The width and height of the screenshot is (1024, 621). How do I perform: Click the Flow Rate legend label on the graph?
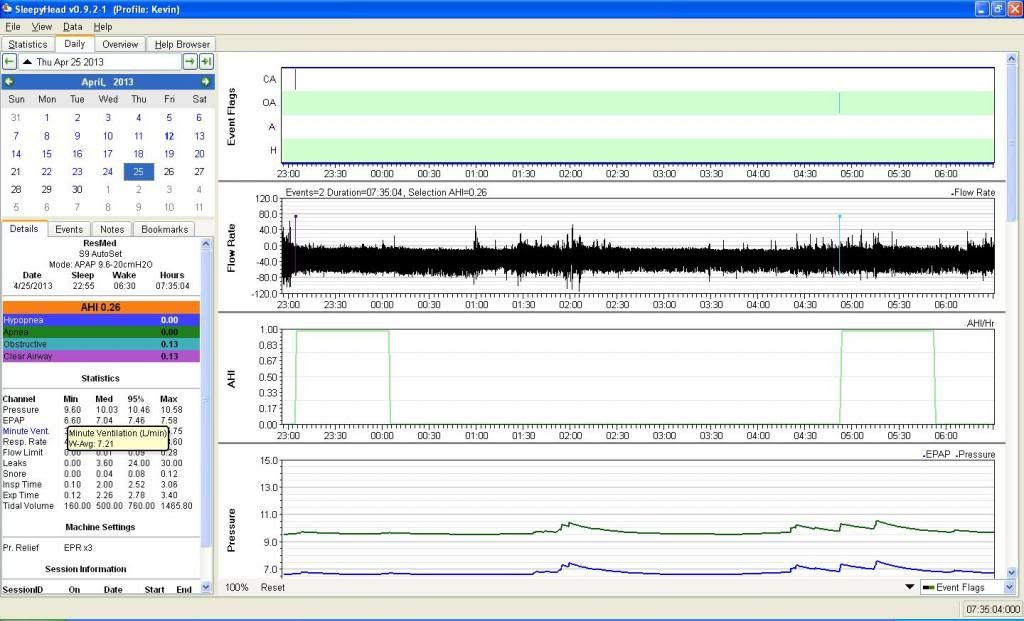972,193
